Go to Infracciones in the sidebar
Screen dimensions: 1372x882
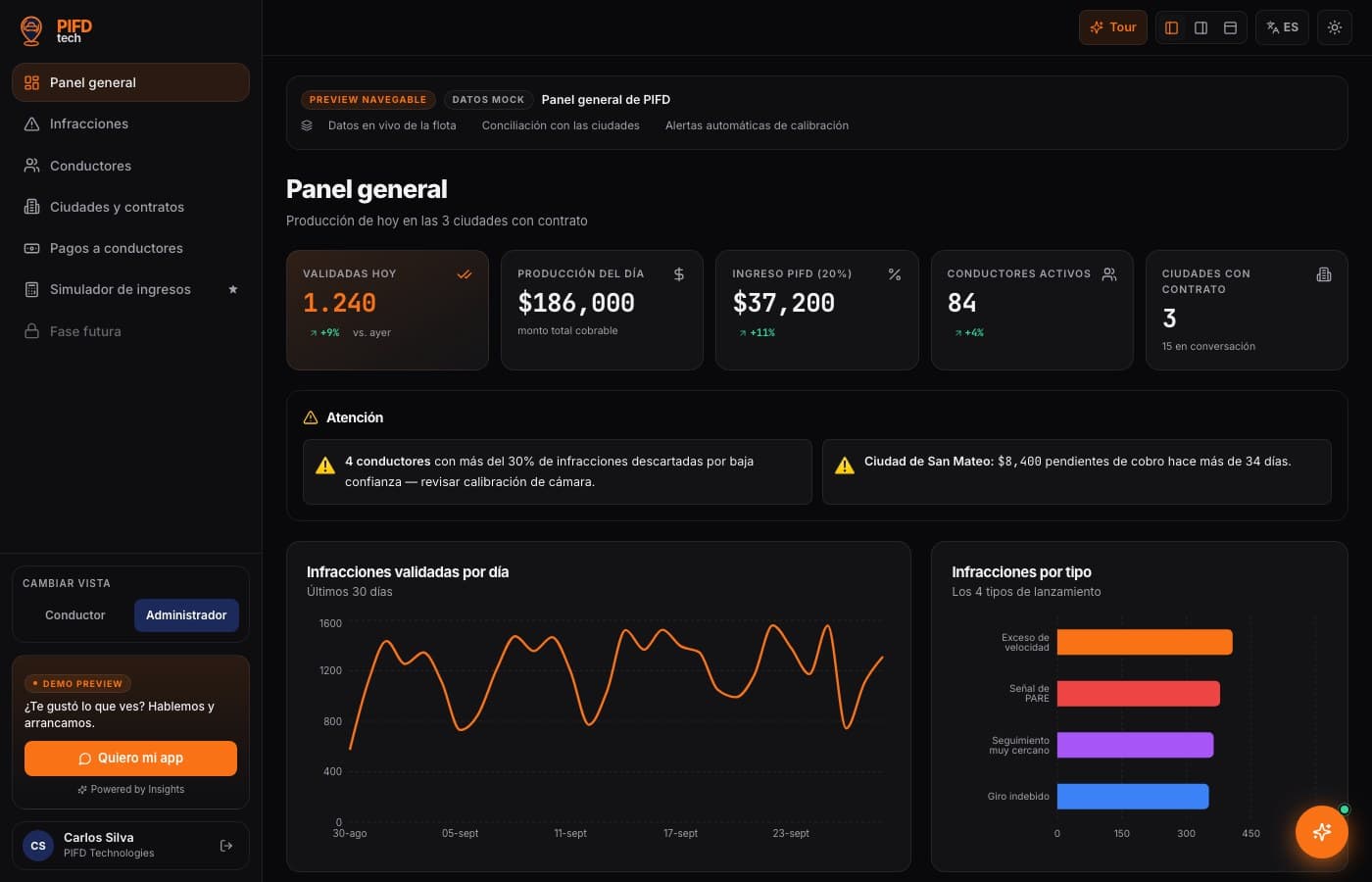click(130, 123)
